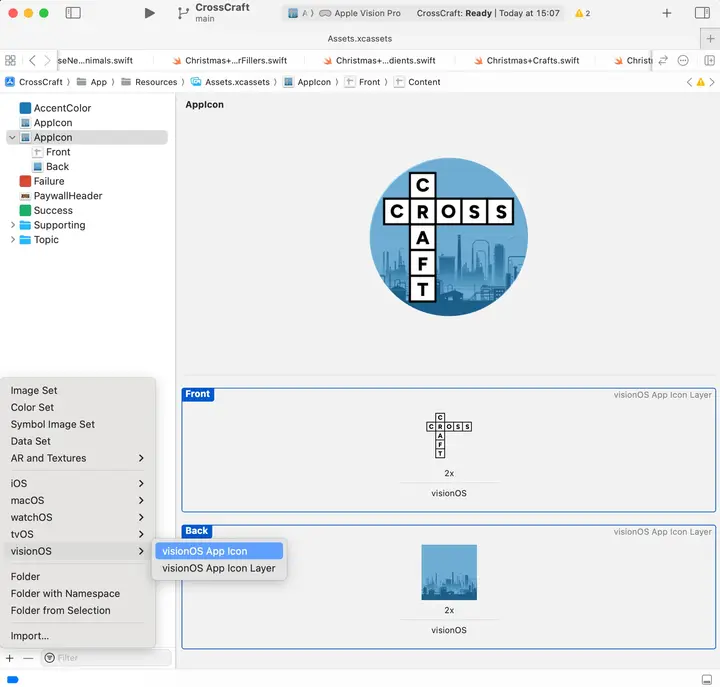The image size is (720, 687).
Task: Open the iOS submenu
Action: pos(78,484)
